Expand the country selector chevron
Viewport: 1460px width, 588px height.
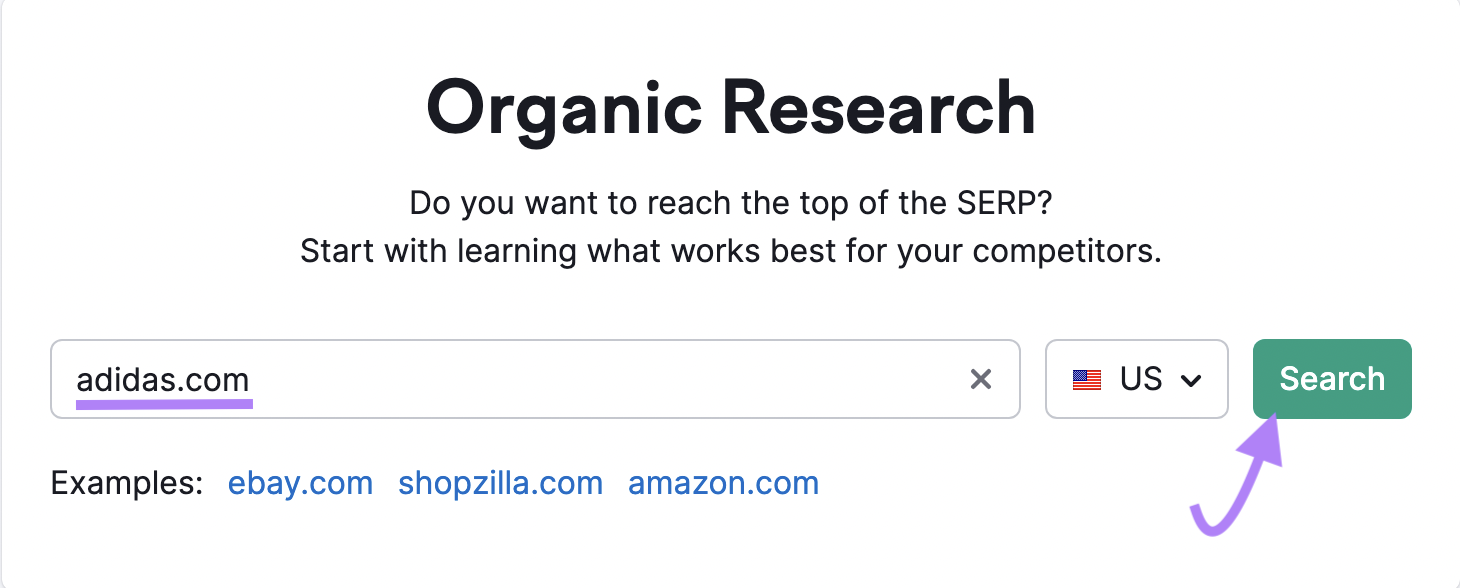(x=1192, y=380)
